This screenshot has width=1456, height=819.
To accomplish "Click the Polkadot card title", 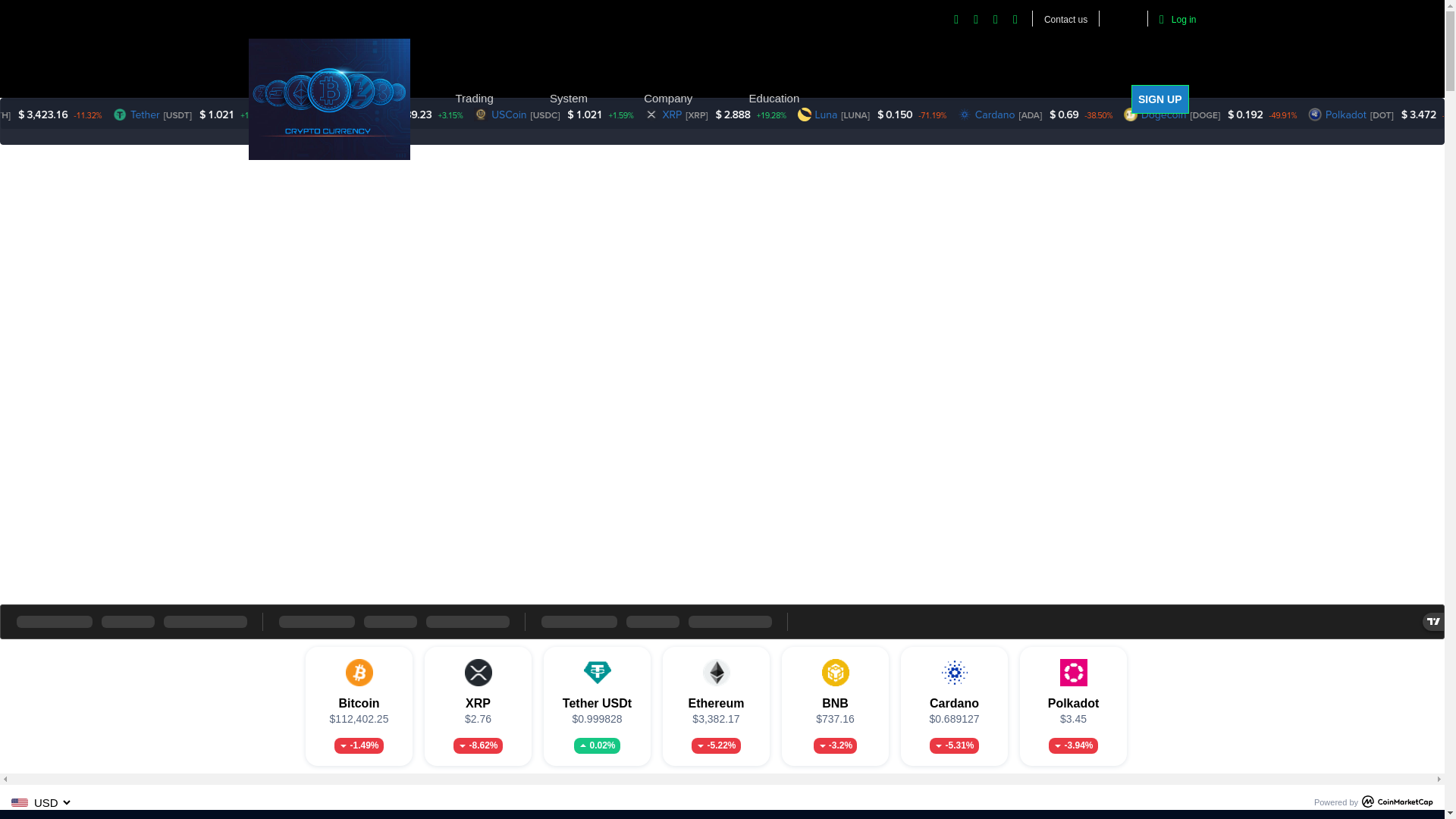I will click(1073, 704).
